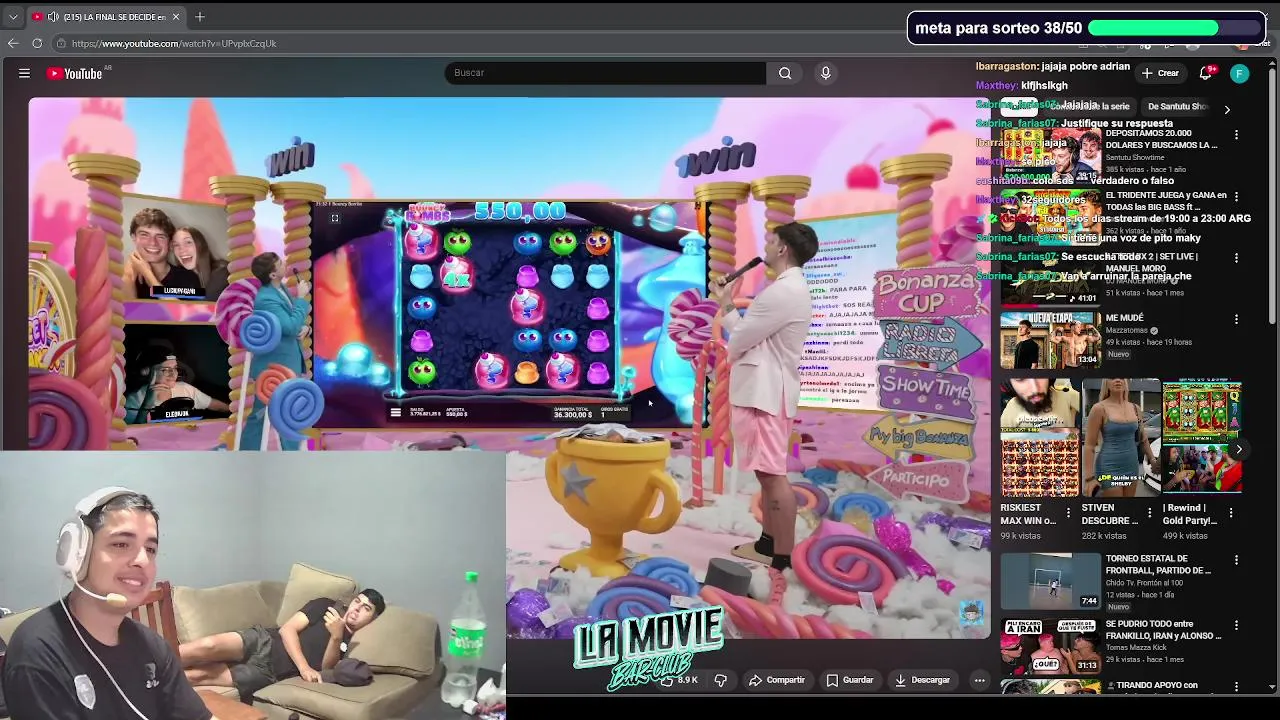Open options for Rewind Gold Party short

point(1231,513)
